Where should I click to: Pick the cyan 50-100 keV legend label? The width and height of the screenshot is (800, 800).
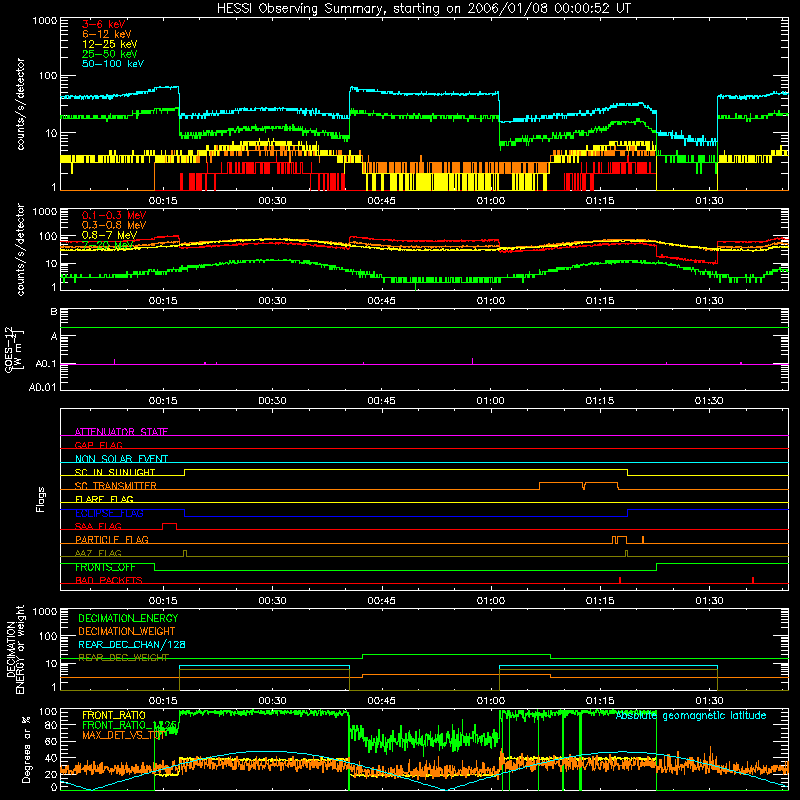click(113, 64)
